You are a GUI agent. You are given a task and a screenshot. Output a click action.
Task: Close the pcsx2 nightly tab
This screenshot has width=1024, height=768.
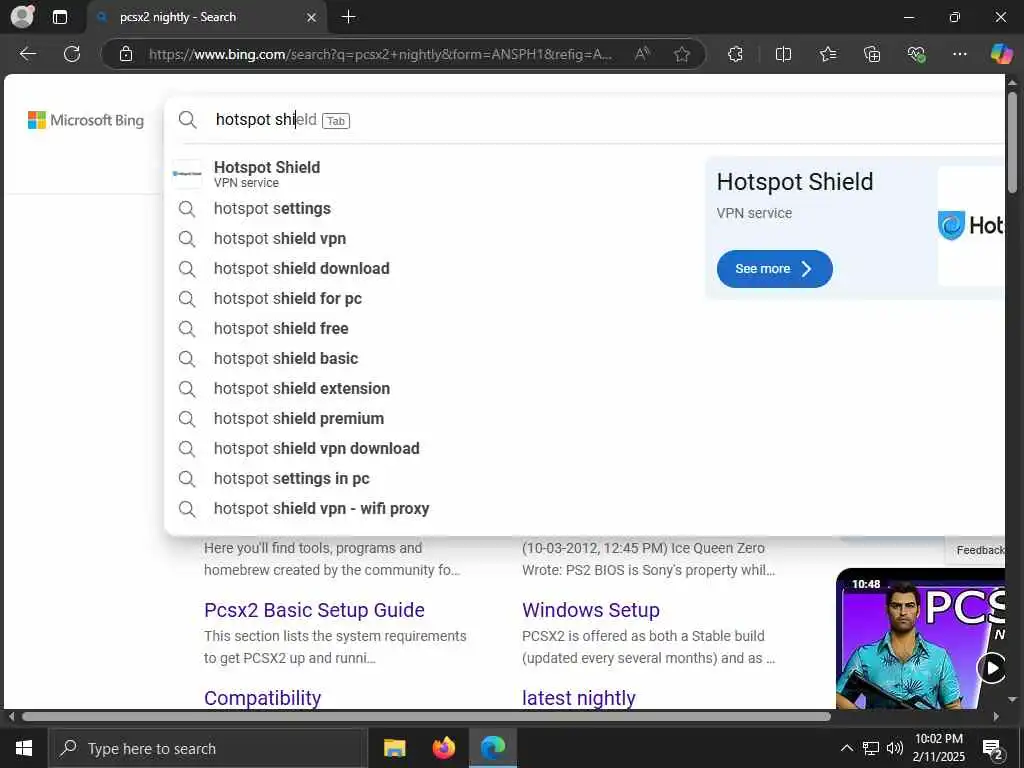click(x=312, y=18)
